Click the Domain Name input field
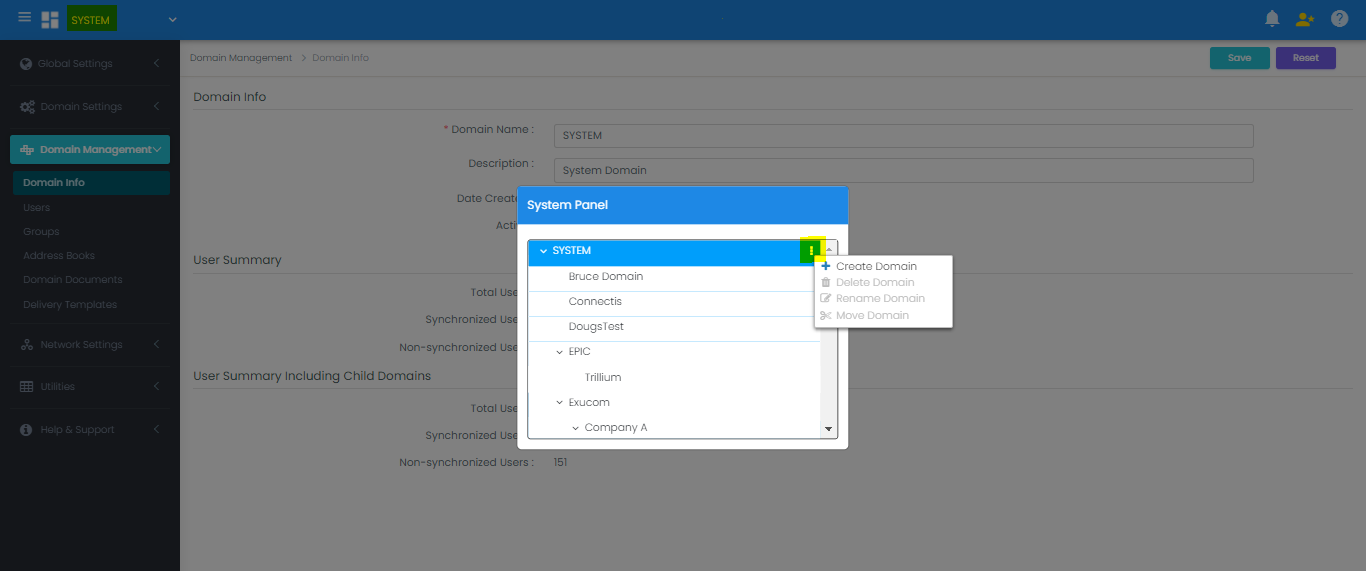This screenshot has width=1366, height=571. (x=904, y=136)
